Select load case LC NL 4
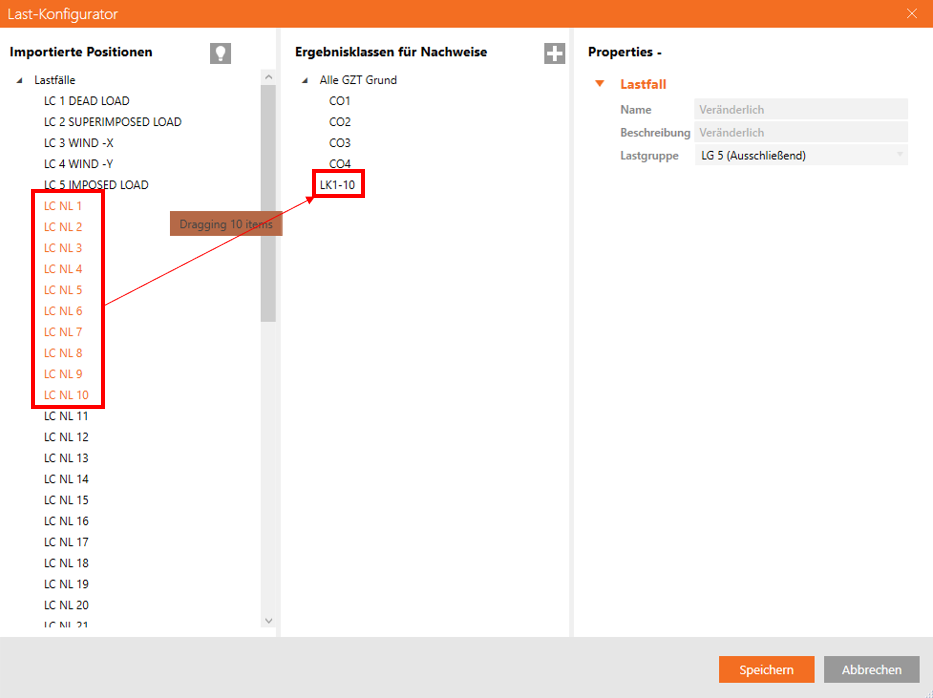933x698 pixels. pos(63,269)
